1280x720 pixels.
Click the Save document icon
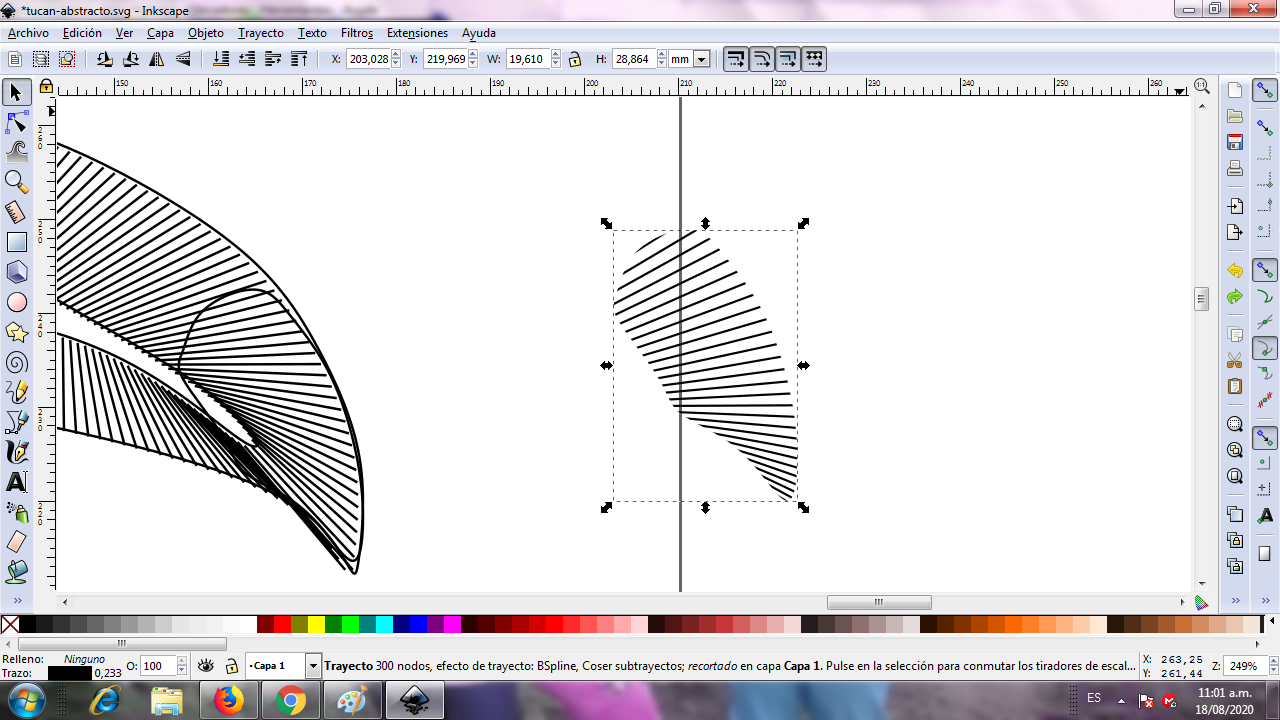tap(1235, 142)
